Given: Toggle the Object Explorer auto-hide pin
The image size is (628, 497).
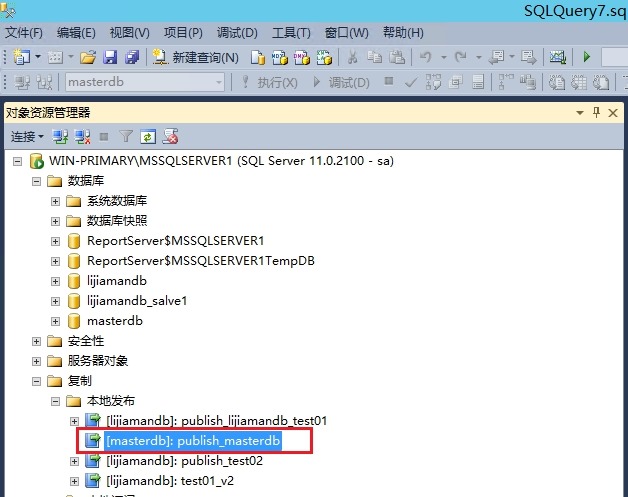Looking at the screenshot, I should (x=597, y=112).
